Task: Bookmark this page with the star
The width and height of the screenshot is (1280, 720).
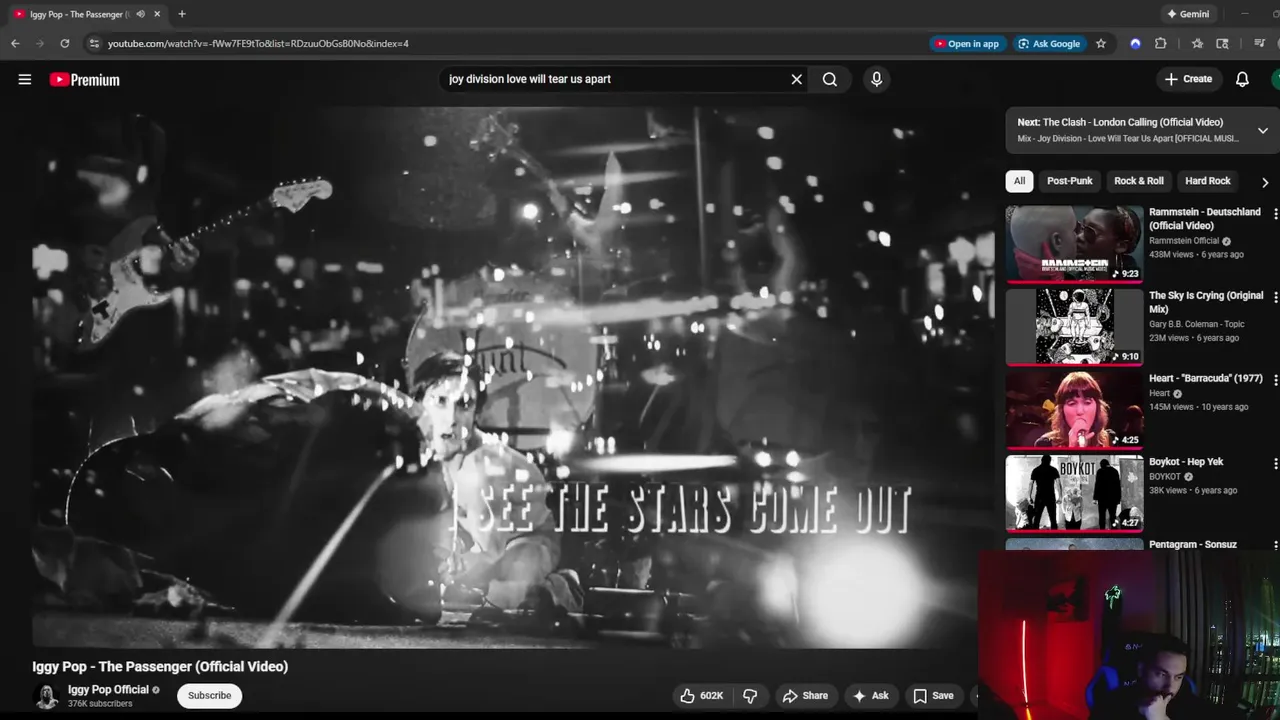Action: (x=1101, y=43)
